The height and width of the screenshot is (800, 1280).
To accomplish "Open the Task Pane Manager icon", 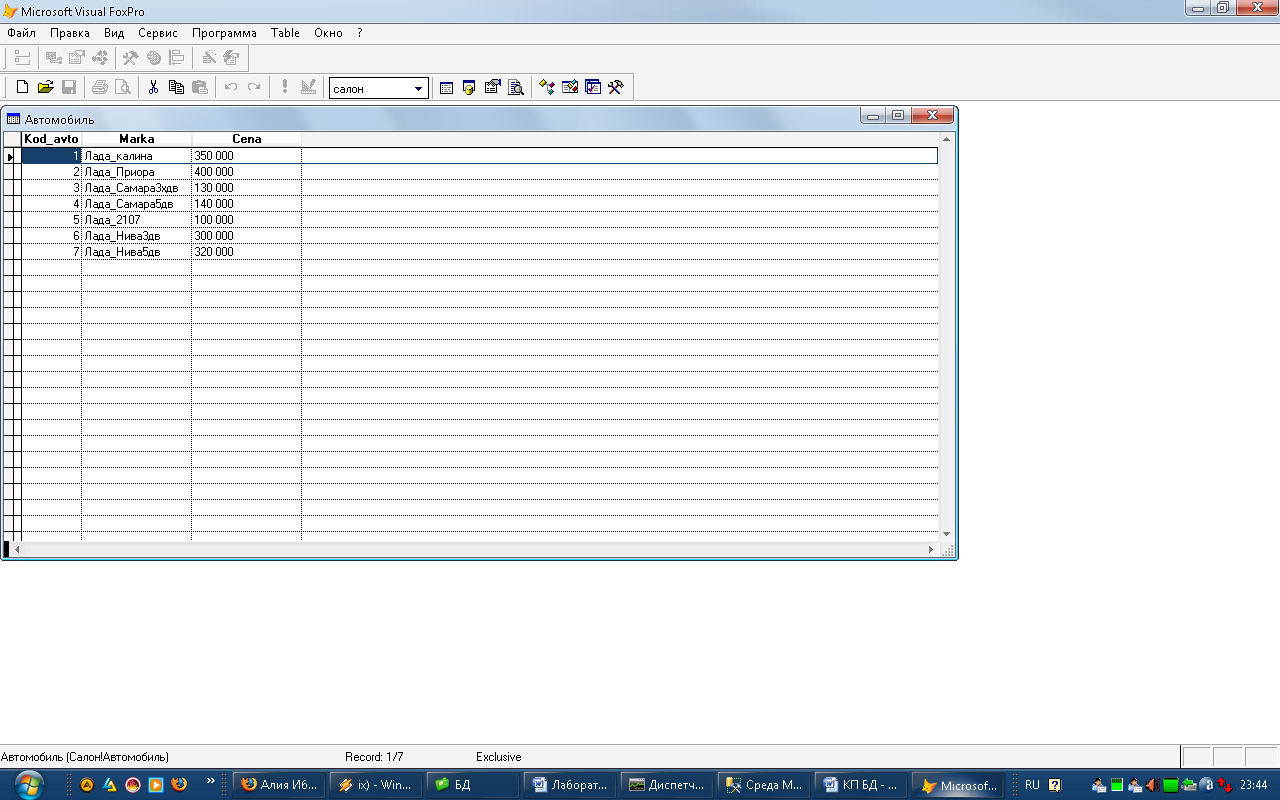I will pyautogui.click(x=593, y=88).
